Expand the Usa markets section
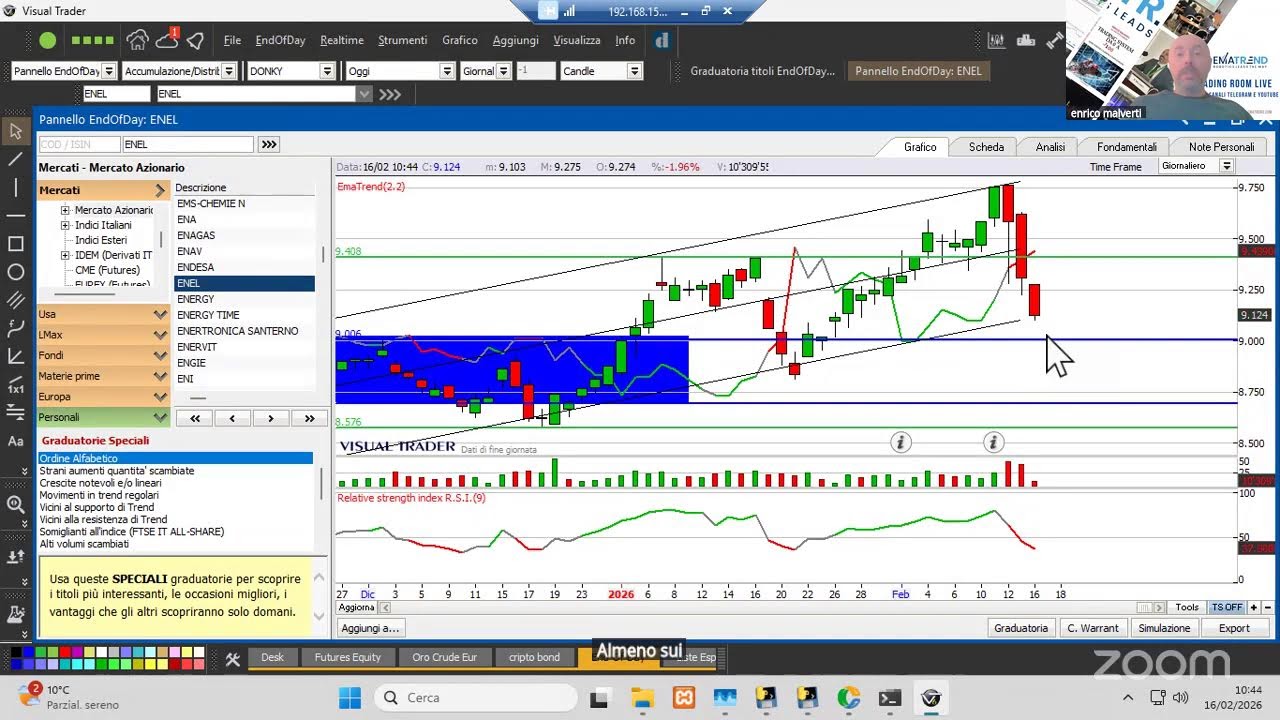 pos(102,314)
